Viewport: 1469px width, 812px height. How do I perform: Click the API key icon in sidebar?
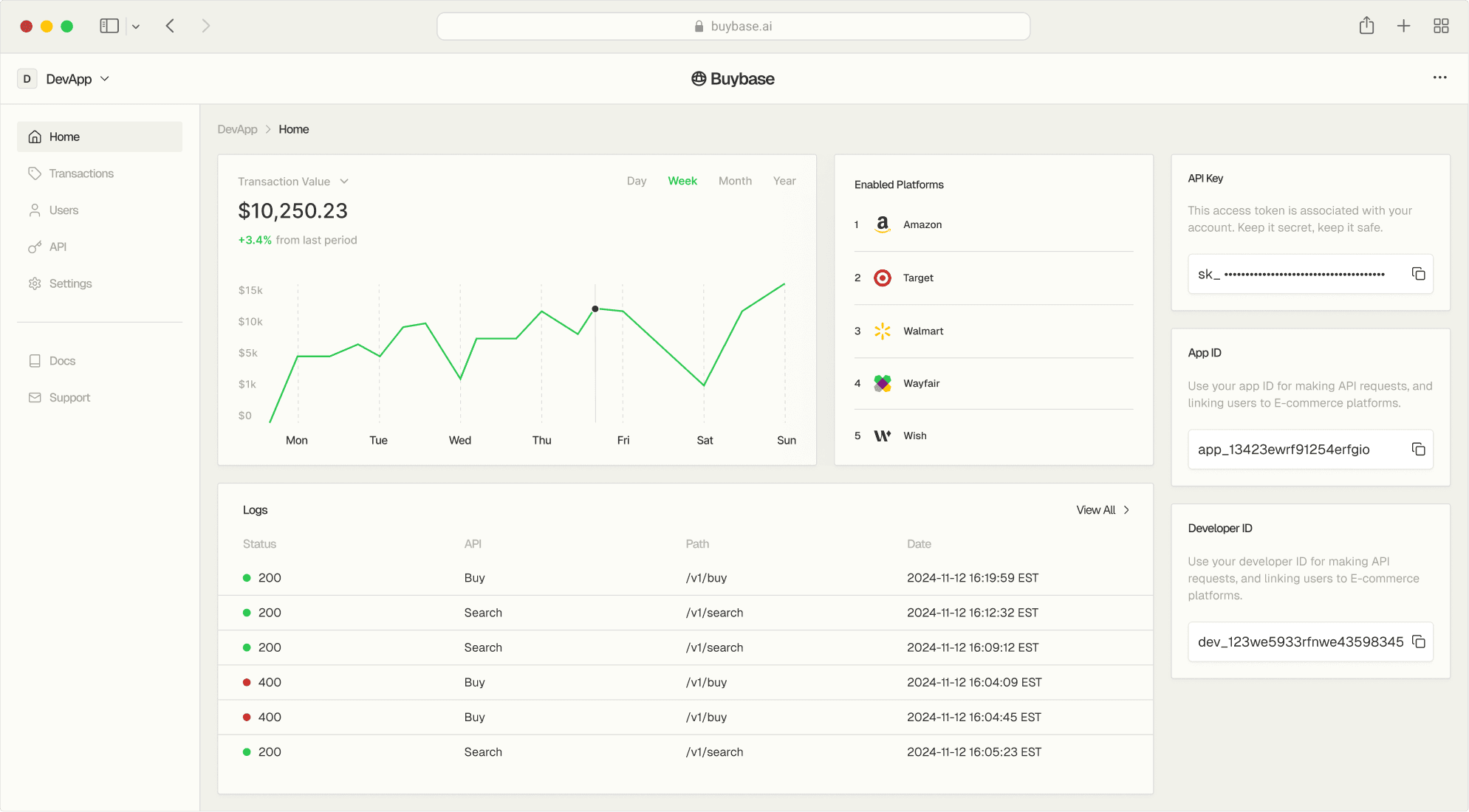point(35,247)
